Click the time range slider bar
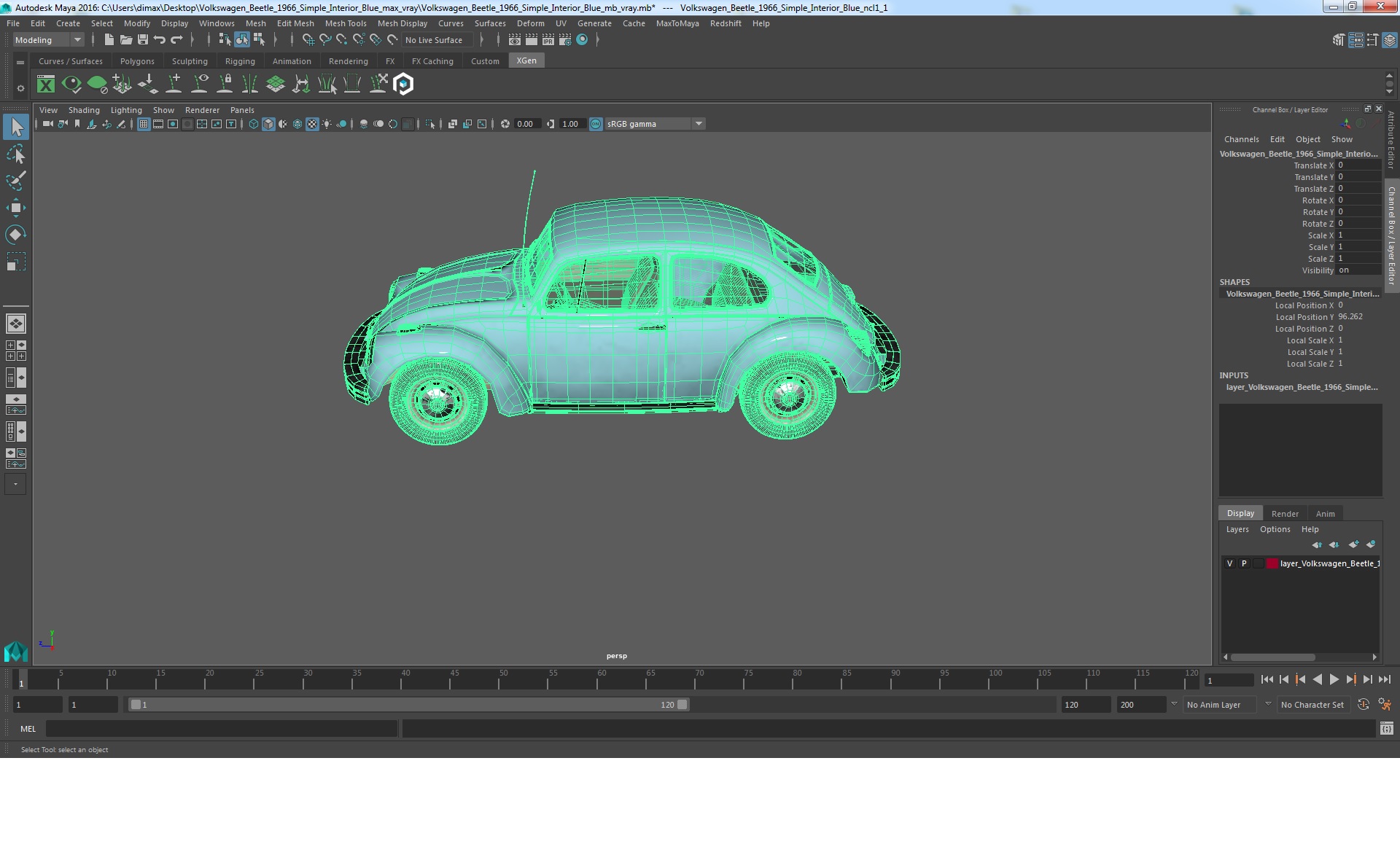Image resolution: width=1400 pixels, height=844 pixels. click(408, 705)
